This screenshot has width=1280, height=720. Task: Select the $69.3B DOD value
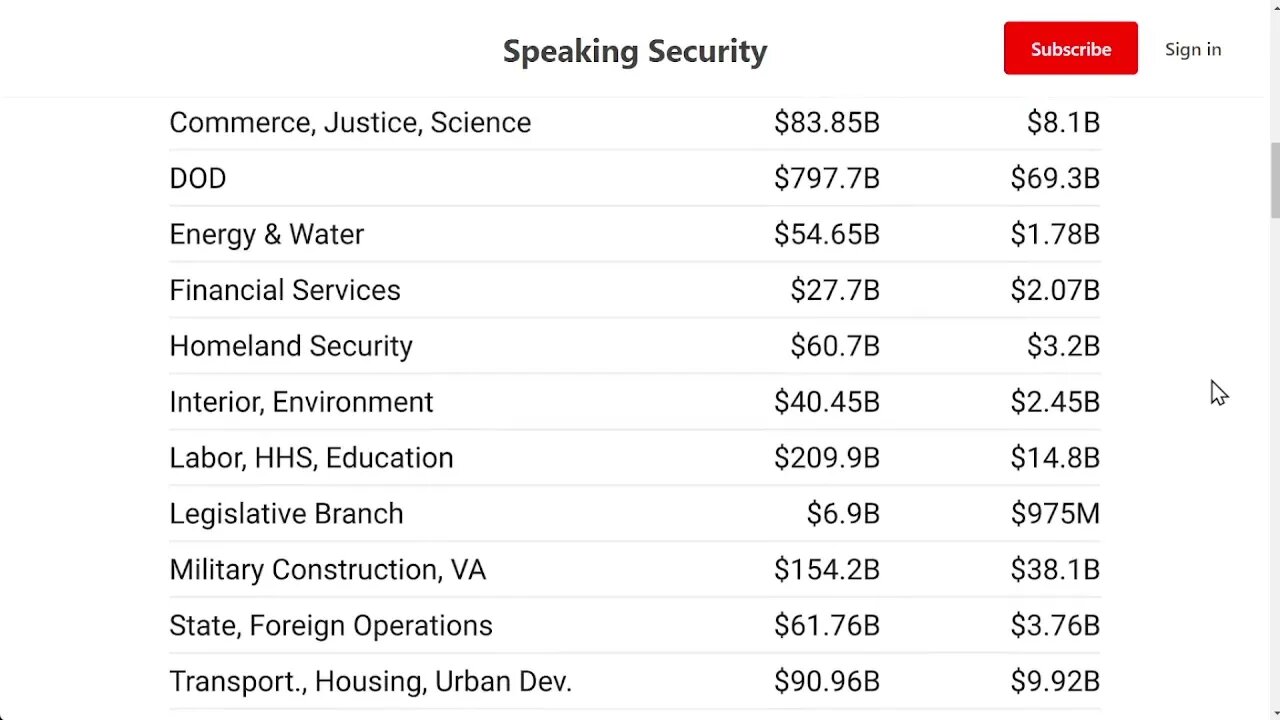pos(1054,178)
